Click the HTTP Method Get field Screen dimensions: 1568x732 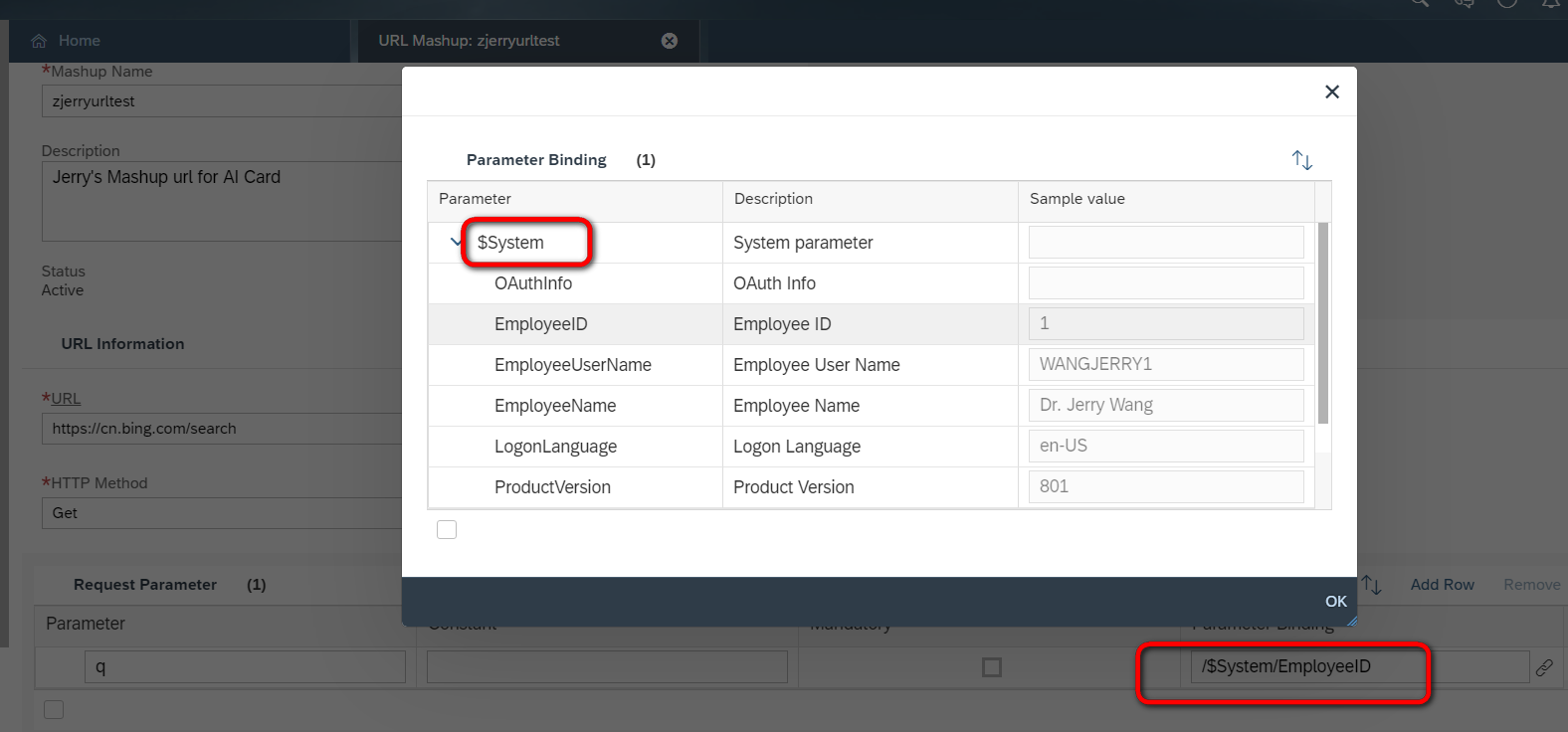(222, 513)
